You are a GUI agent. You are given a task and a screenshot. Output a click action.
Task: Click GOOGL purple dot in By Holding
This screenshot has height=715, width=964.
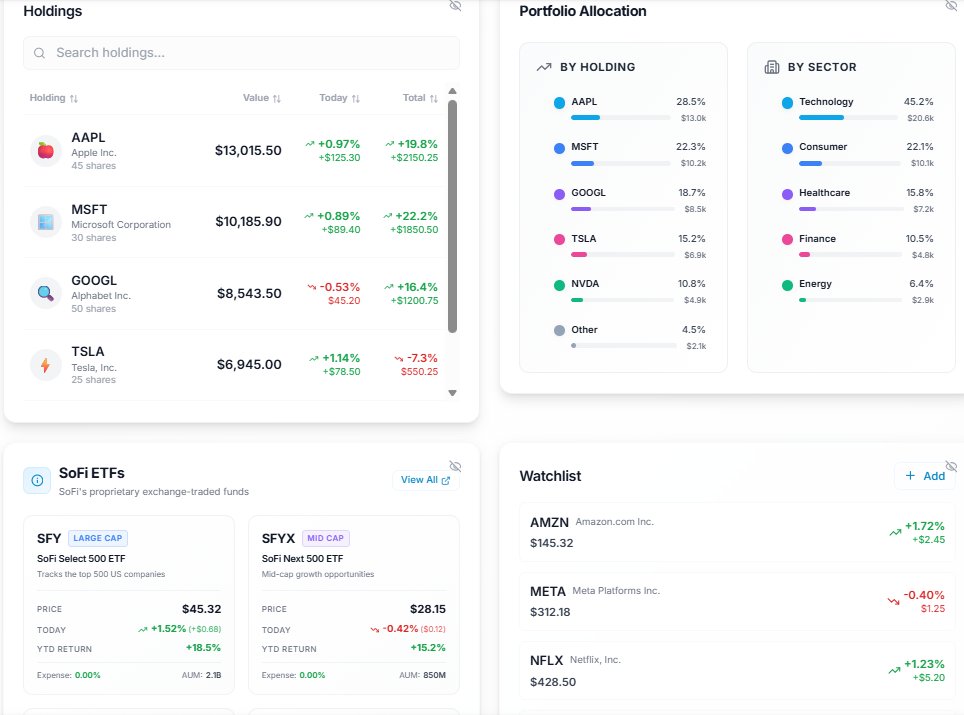[559, 194]
